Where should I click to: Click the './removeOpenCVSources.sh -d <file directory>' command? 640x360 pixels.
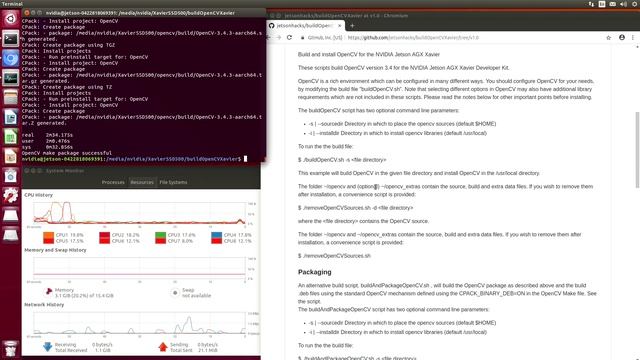tap(355, 208)
